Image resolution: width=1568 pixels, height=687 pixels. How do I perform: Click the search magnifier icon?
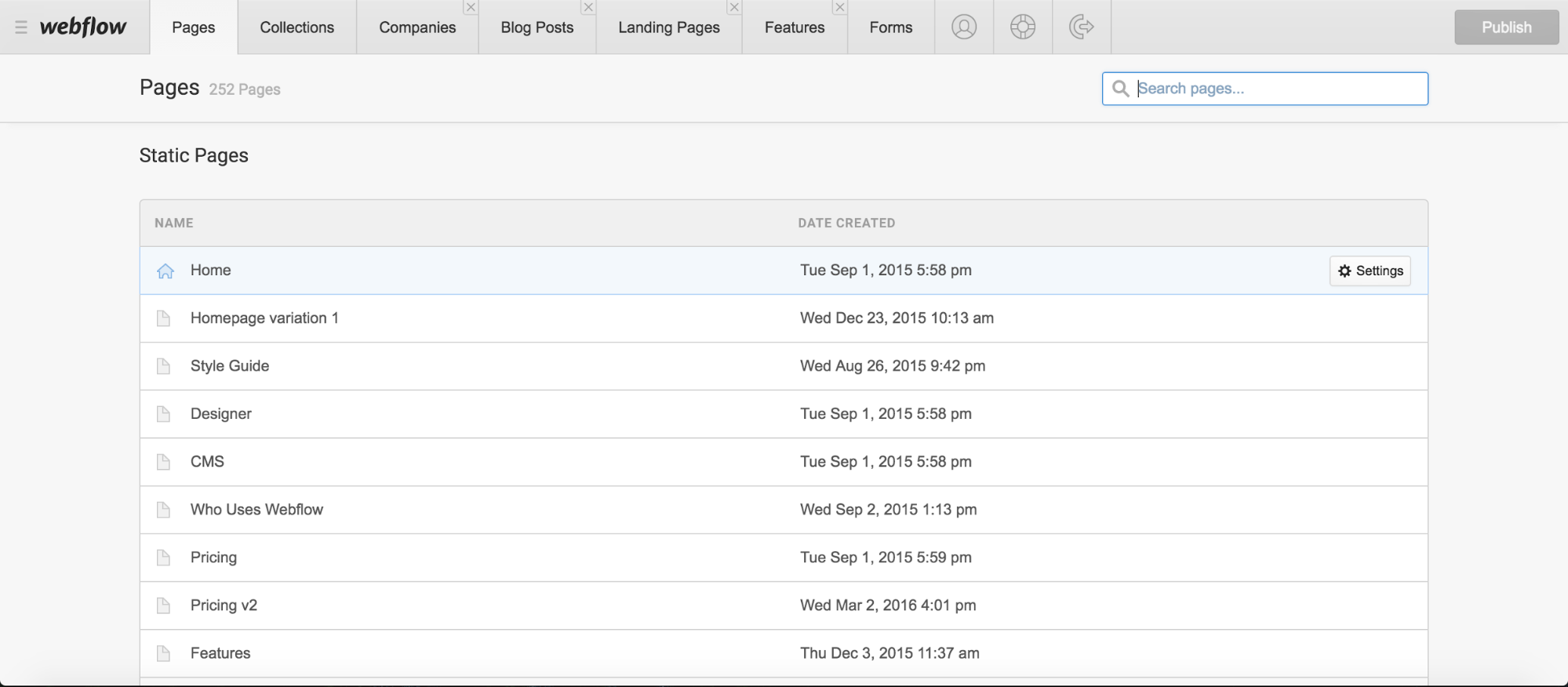click(x=1121, y=89)
